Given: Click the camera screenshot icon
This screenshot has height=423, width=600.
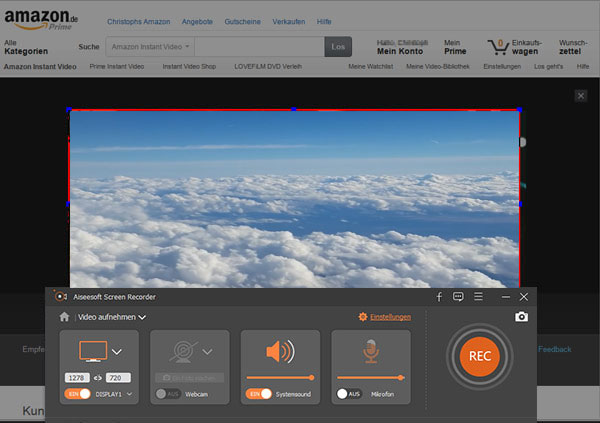Looking at the screenshot, I should pyautogui.click(x=521, y=317).
